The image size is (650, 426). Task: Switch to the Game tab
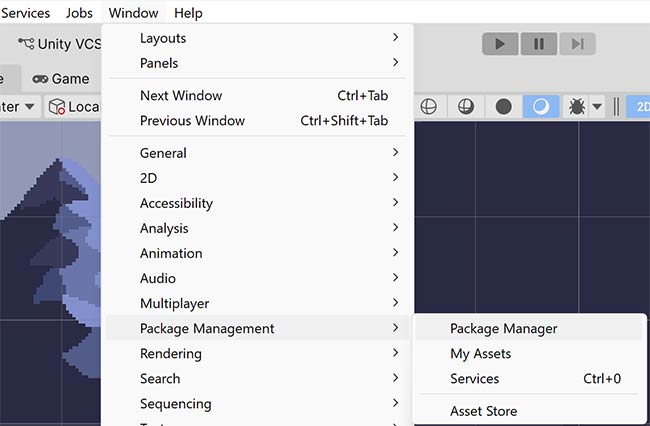(61, 79)
